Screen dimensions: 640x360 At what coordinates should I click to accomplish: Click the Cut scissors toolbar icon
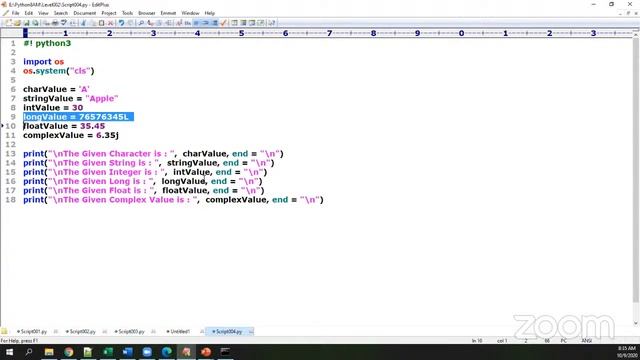83,23
